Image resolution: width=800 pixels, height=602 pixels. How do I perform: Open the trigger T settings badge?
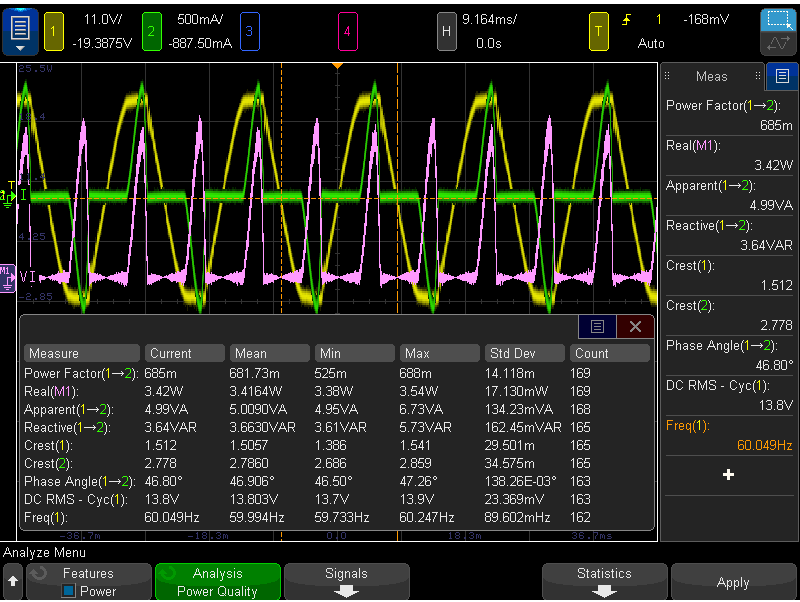coord(599,31)
